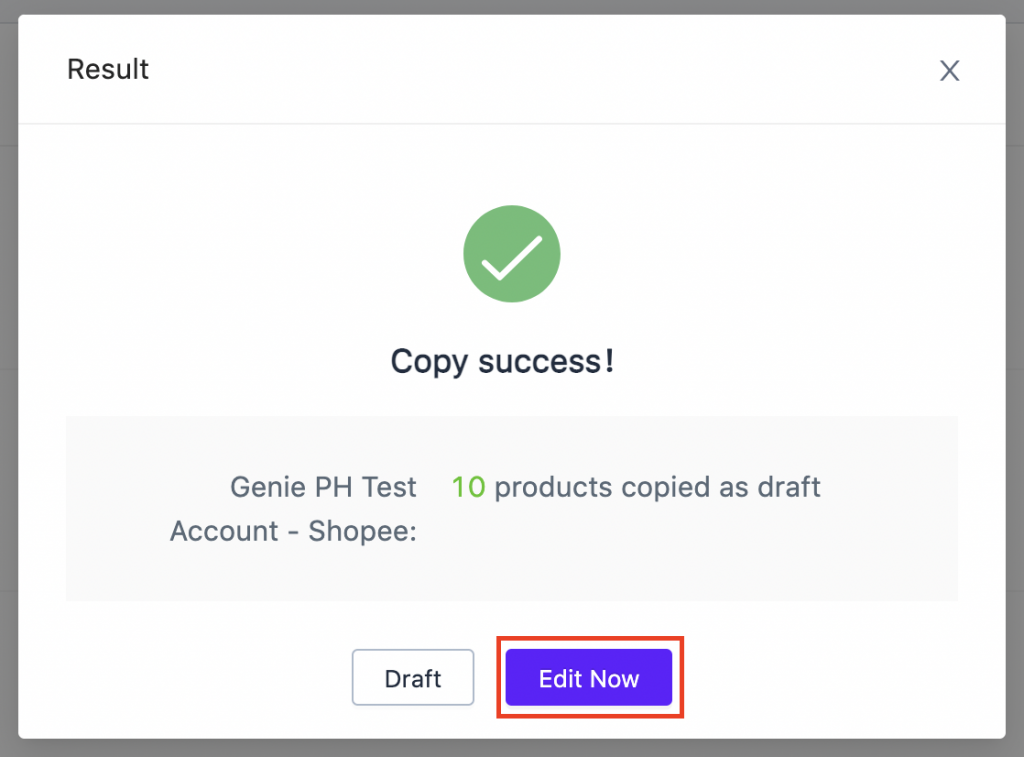Click the 'Result' dialog title
This screenshot has height=757, width=1024.
coord(108,69)
